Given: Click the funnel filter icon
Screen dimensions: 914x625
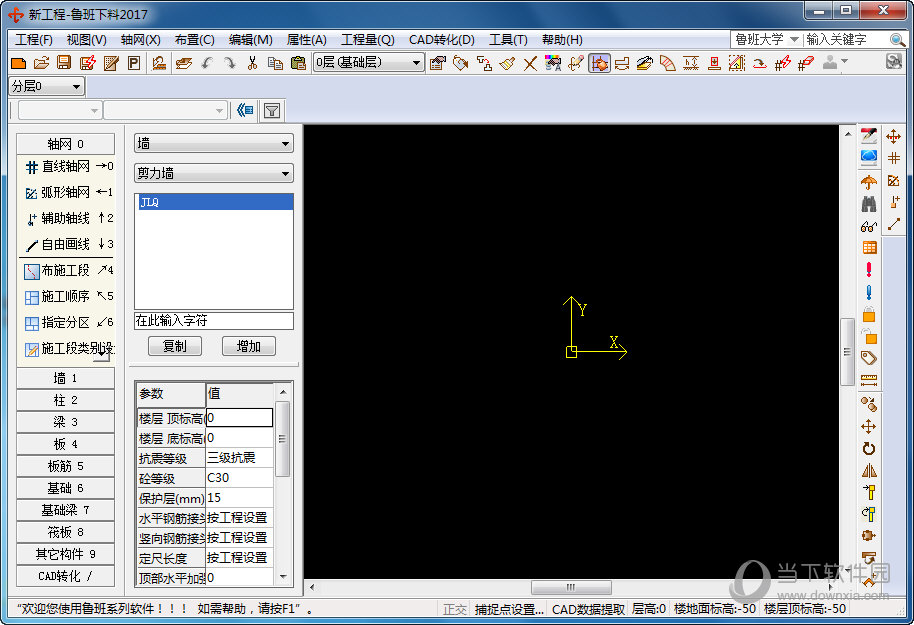Looking at the screenshot, I should click(x=271, y=110).
